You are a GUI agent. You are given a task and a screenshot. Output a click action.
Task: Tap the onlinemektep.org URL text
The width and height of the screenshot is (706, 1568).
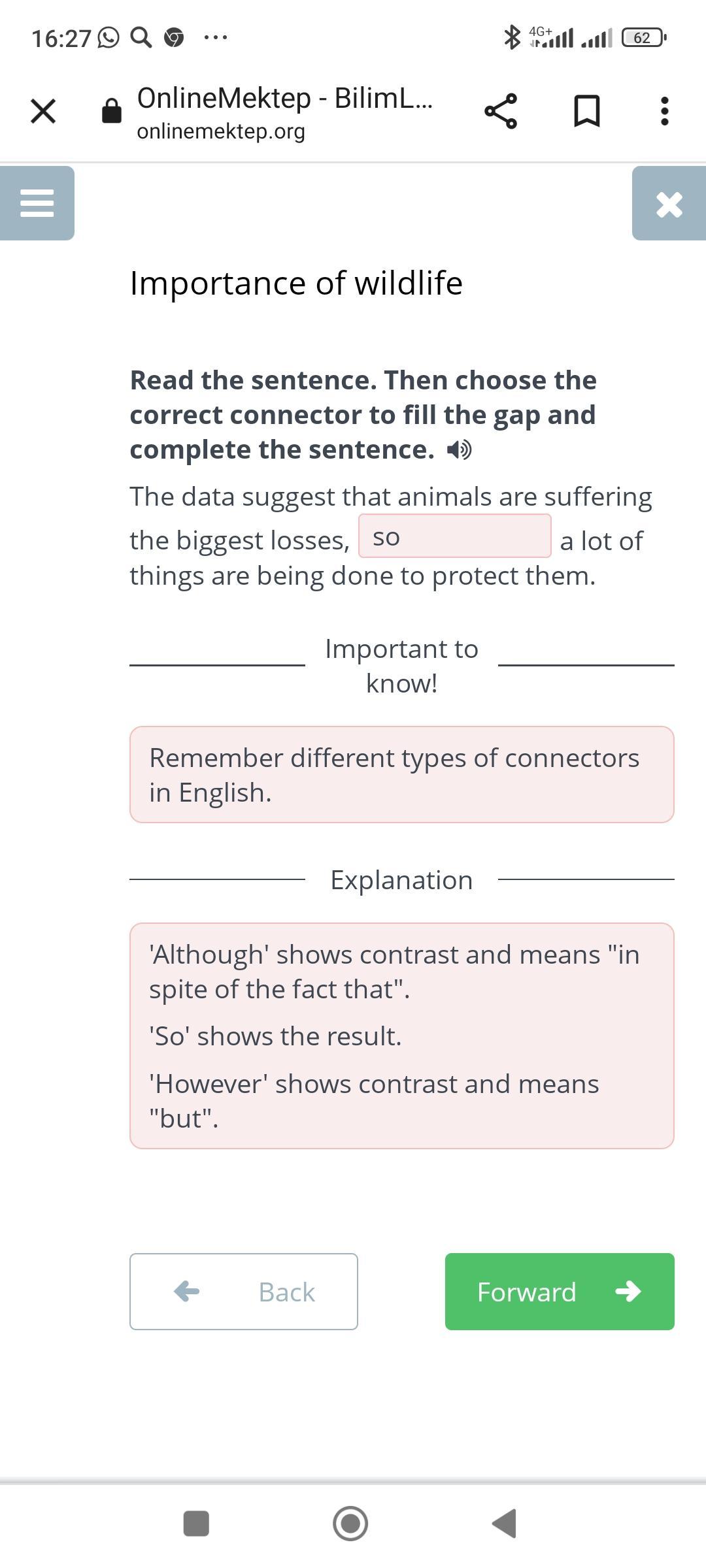click(x=221, y=131)
